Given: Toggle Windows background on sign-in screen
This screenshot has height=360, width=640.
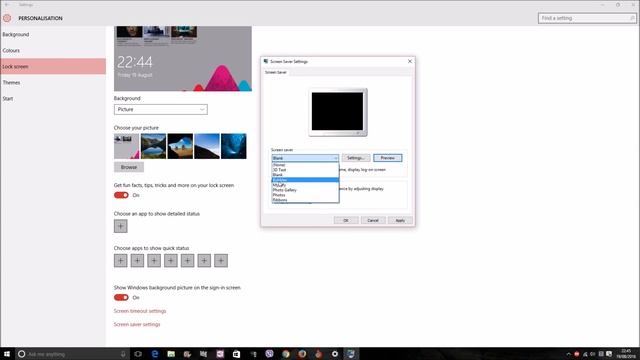Looking at the screenshot, I should (121, 298).
